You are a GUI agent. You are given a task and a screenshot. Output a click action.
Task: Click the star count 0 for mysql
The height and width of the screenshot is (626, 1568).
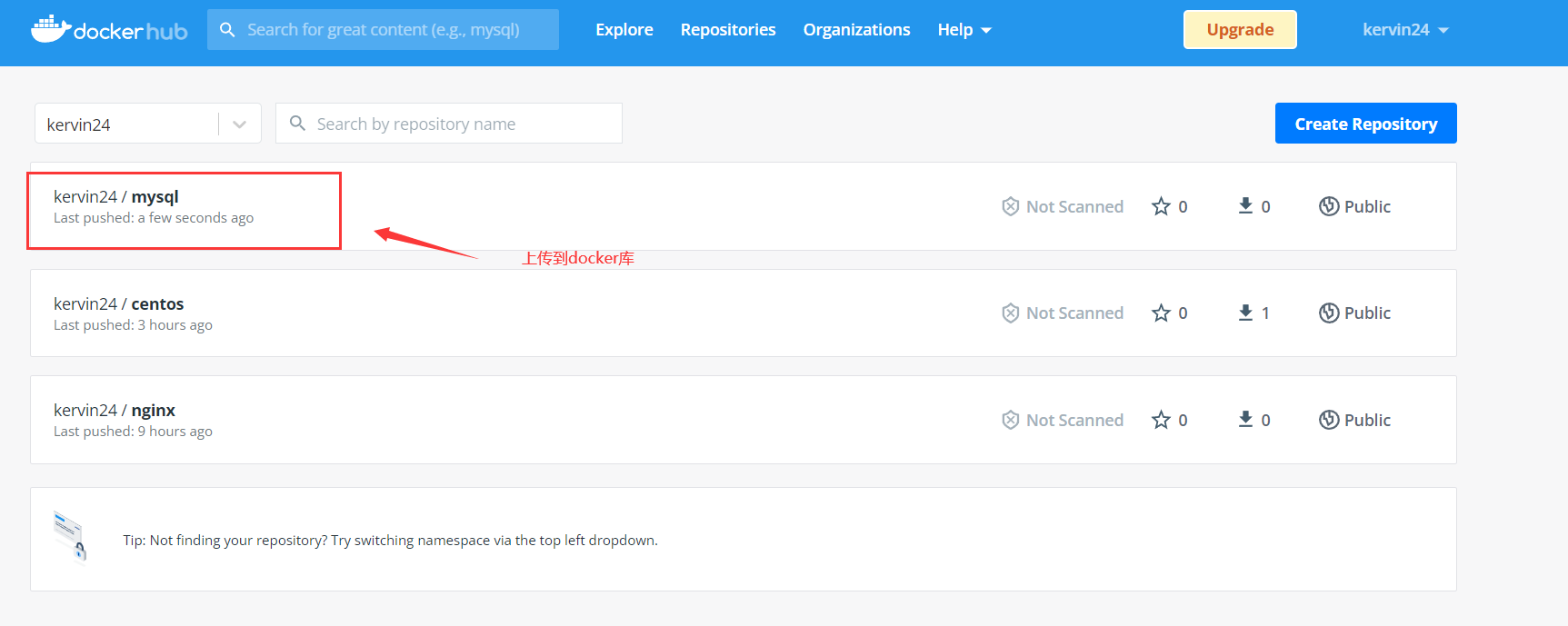click(1183, 206)
